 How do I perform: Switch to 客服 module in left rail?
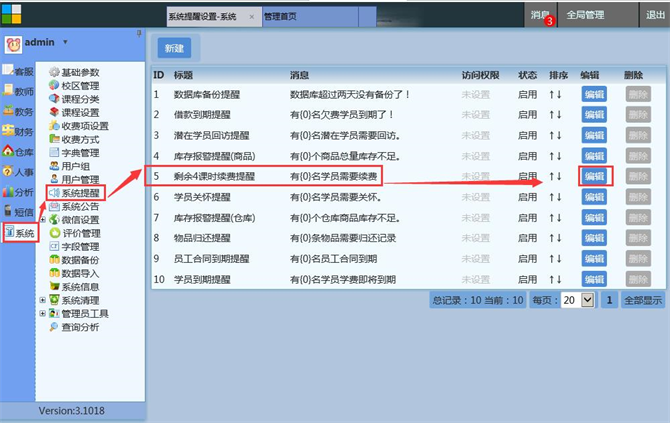(18, 70)
